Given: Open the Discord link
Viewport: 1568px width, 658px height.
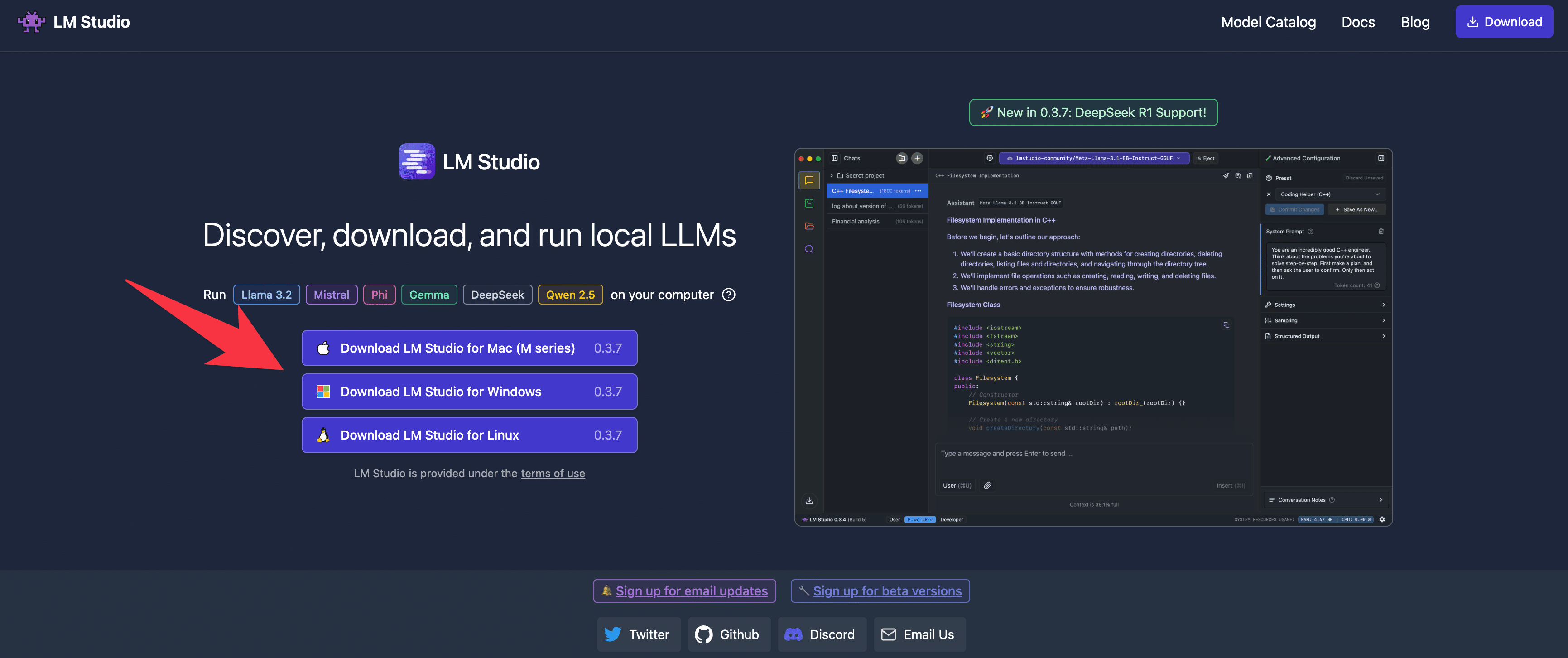Looking at the screenshot, I should click(x=821, y=634).
